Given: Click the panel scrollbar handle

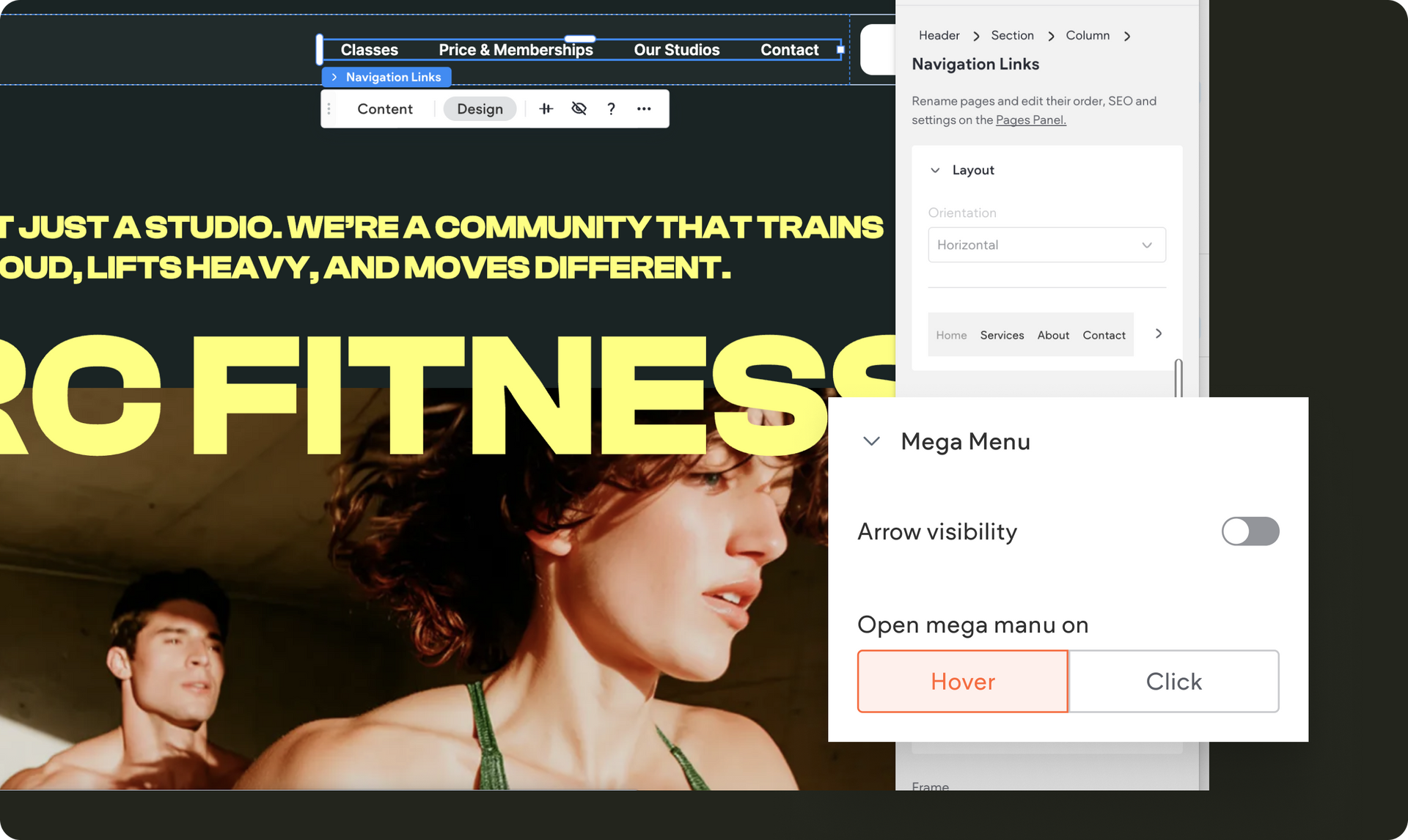Looking at the screenshot, I should 1178,378.
